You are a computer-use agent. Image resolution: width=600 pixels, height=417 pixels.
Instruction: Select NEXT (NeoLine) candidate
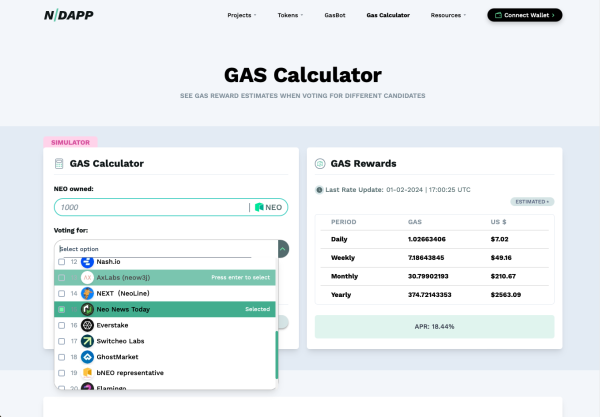(165, 293)
